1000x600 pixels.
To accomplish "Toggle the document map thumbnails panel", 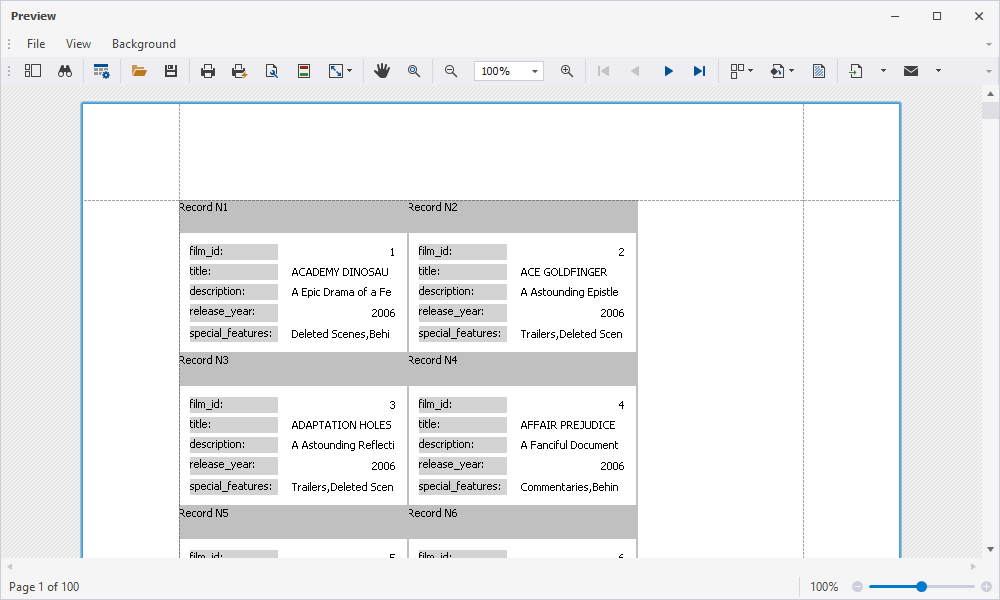I will (x=33, y=71).
